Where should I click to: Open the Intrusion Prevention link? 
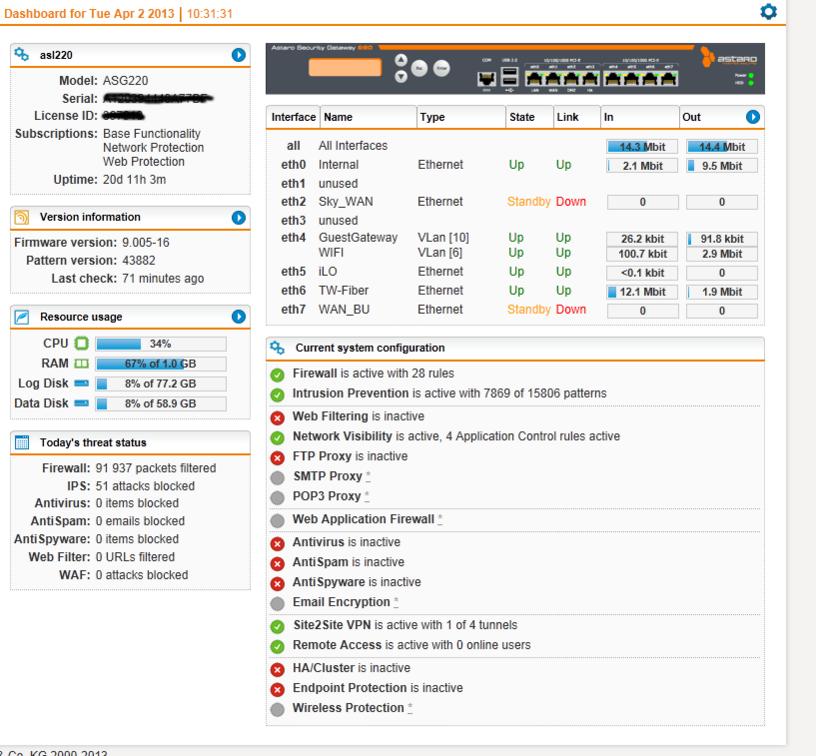351,393
